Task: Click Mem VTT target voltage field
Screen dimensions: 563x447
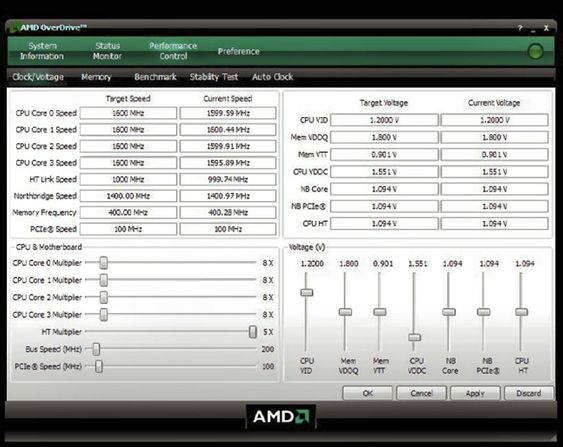Action: (384, 154)
